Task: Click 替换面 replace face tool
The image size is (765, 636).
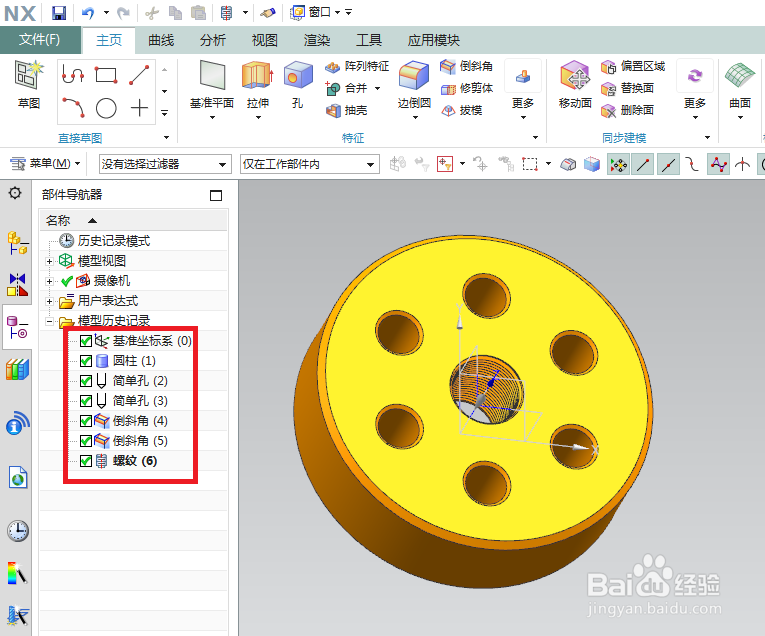Action: [627, 89]
